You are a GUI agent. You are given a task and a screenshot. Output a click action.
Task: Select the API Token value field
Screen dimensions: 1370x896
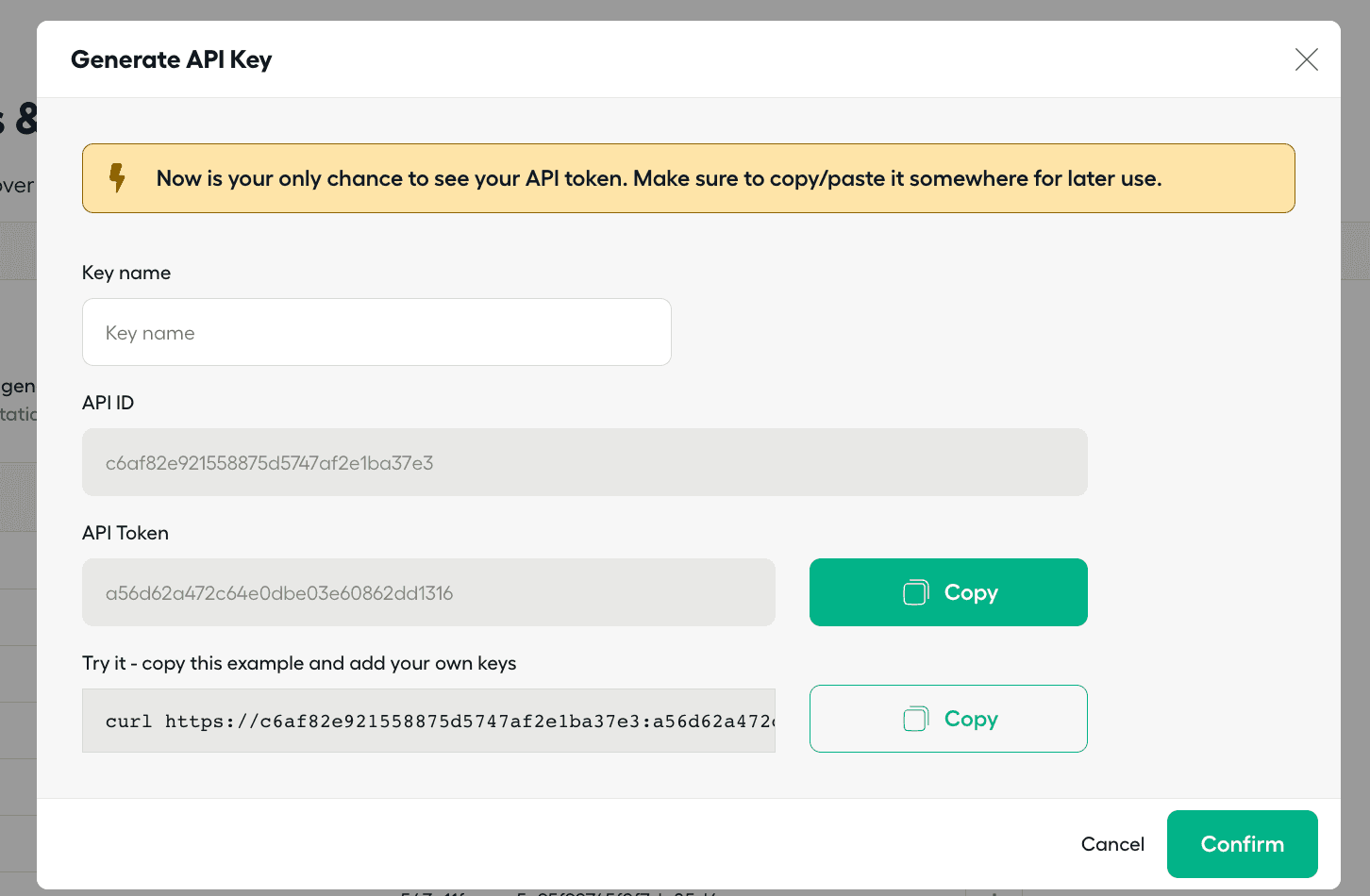pos(428,592)
